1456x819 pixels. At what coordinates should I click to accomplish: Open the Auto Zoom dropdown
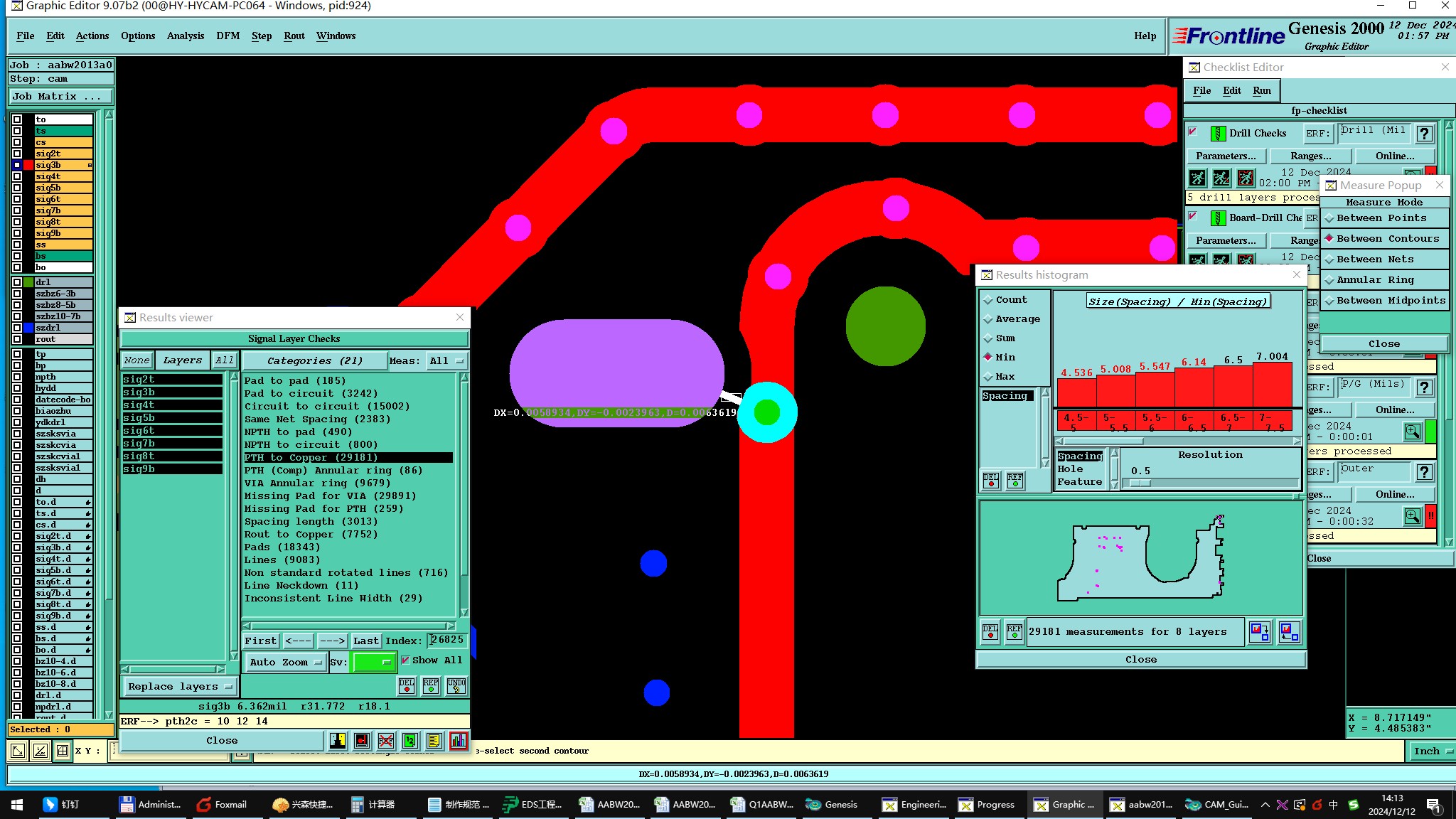285,662
